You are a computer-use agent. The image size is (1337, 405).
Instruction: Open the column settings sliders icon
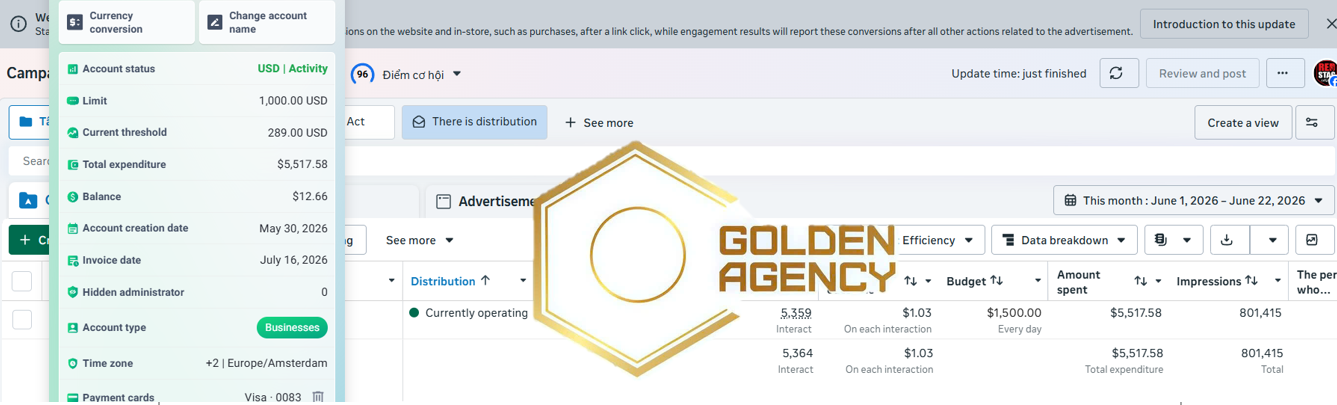click(x=1314, y=123)
